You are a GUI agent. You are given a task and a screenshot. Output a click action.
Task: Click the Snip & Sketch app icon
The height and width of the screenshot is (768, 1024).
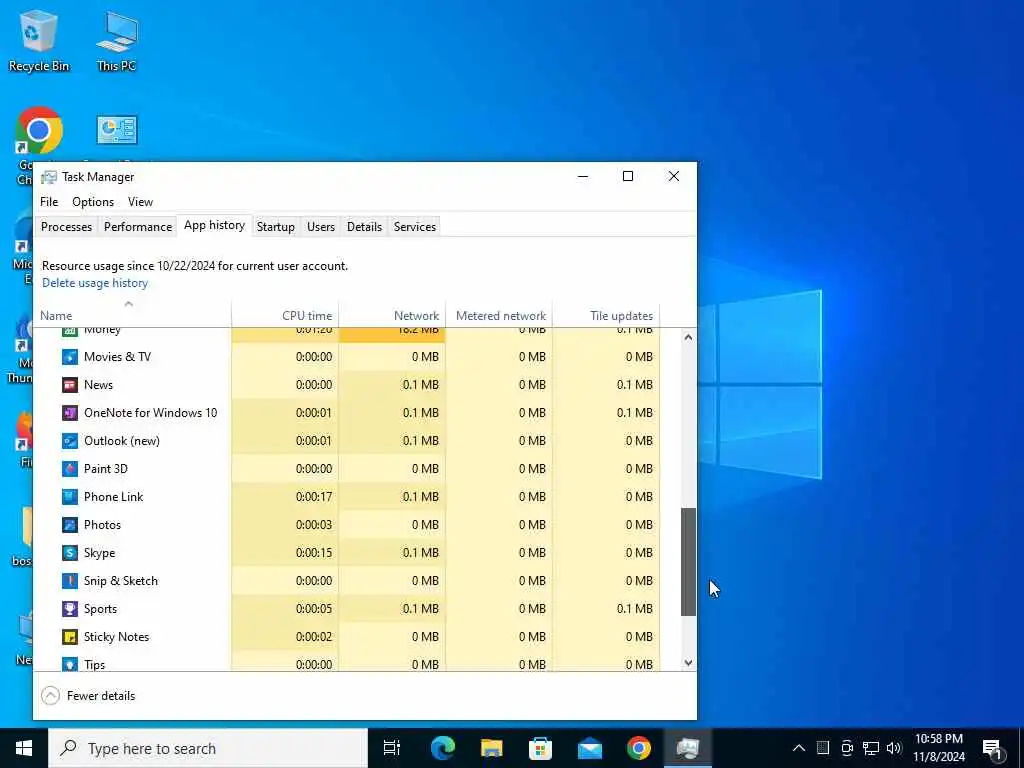coord(70,581)
